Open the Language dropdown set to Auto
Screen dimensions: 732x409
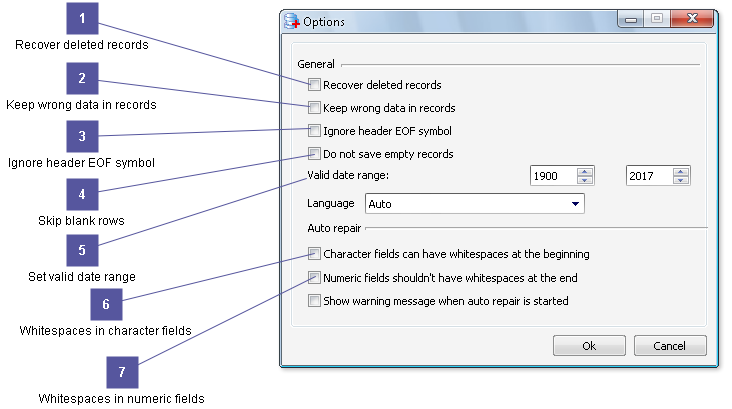coord(473,204)
